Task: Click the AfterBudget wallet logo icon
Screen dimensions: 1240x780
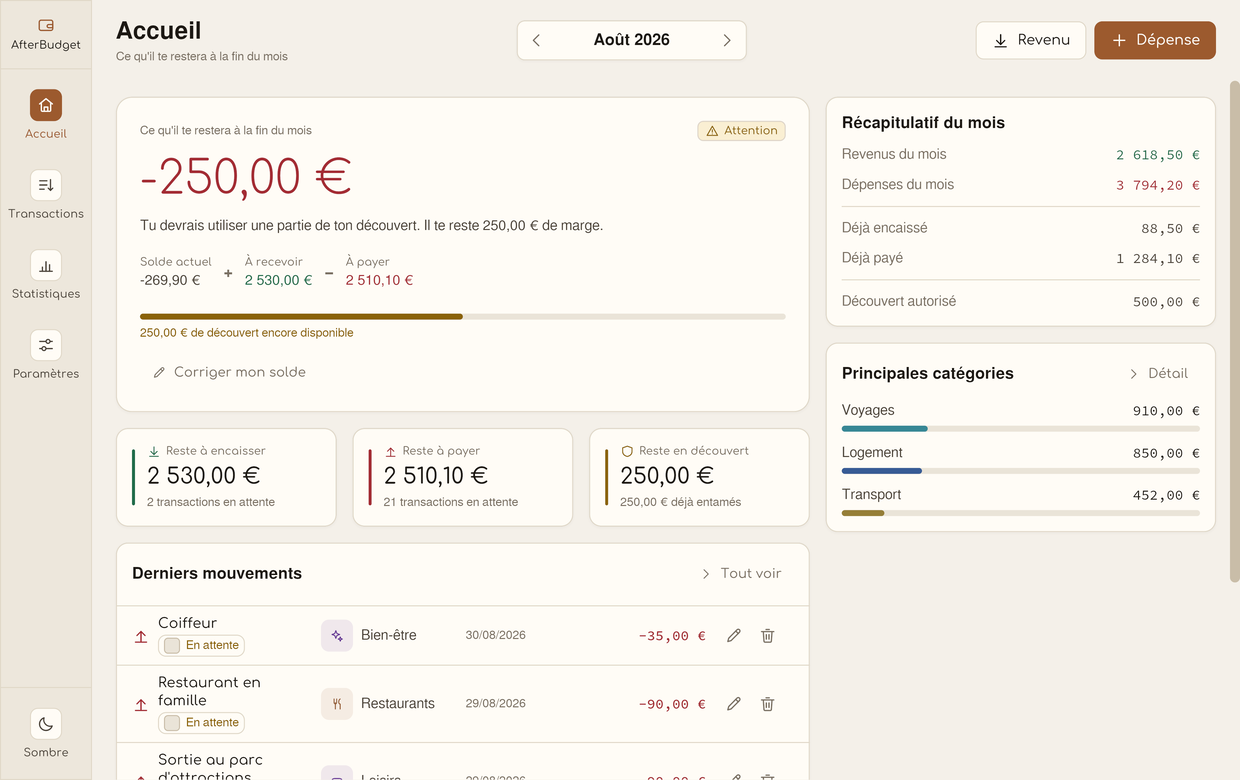Action: [x=46, y=25]
